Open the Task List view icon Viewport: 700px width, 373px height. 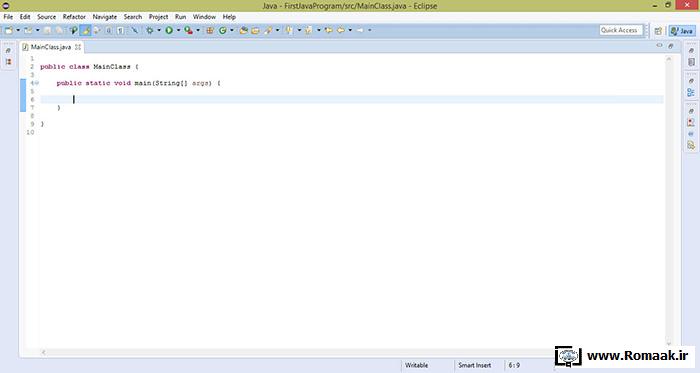(691, 62)
